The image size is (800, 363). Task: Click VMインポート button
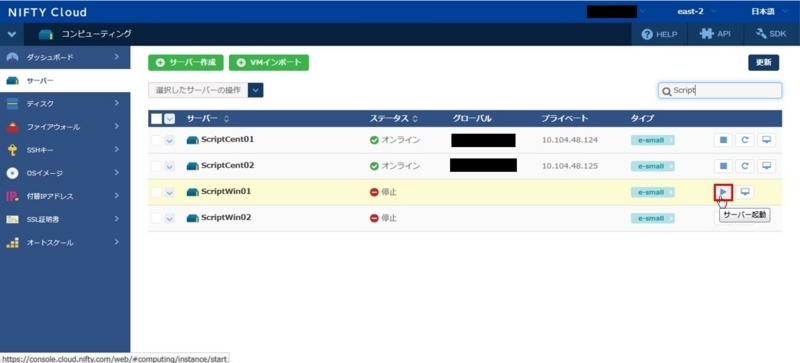click(269, 63)
